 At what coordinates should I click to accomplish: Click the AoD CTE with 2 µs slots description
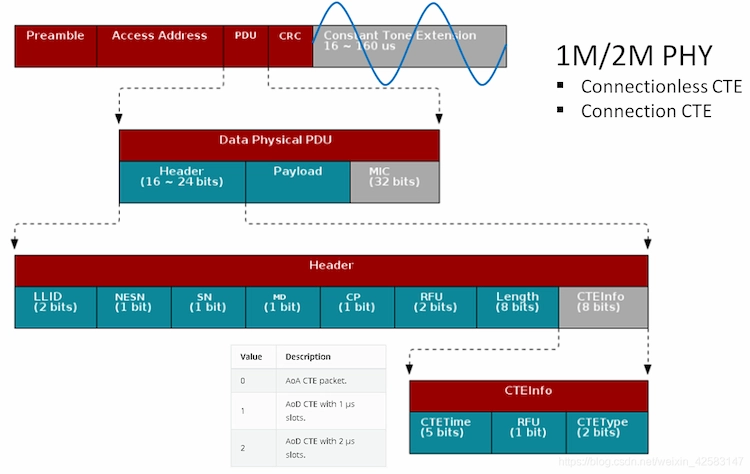coord(331,448)
